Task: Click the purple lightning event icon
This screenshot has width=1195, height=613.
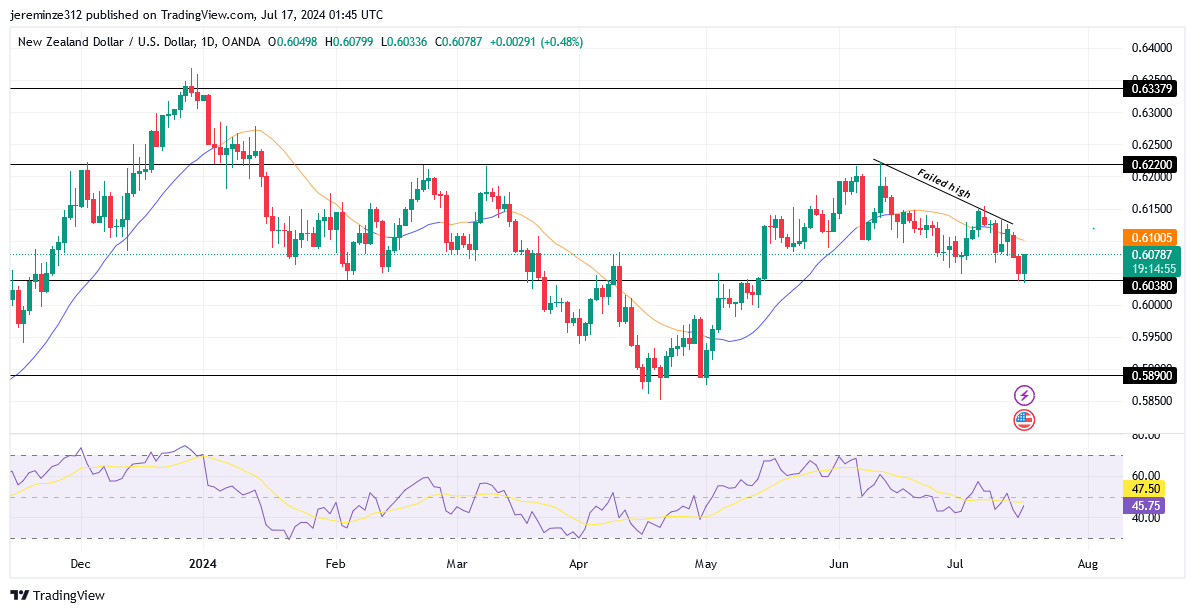Action: pos(1024,395)
